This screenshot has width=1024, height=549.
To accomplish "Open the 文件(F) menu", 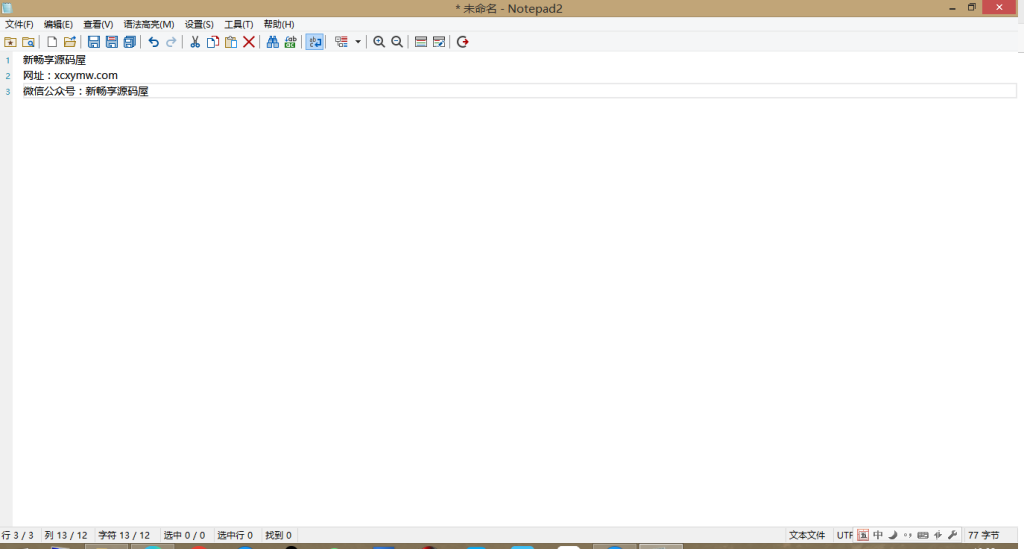I will click(19, 24).
